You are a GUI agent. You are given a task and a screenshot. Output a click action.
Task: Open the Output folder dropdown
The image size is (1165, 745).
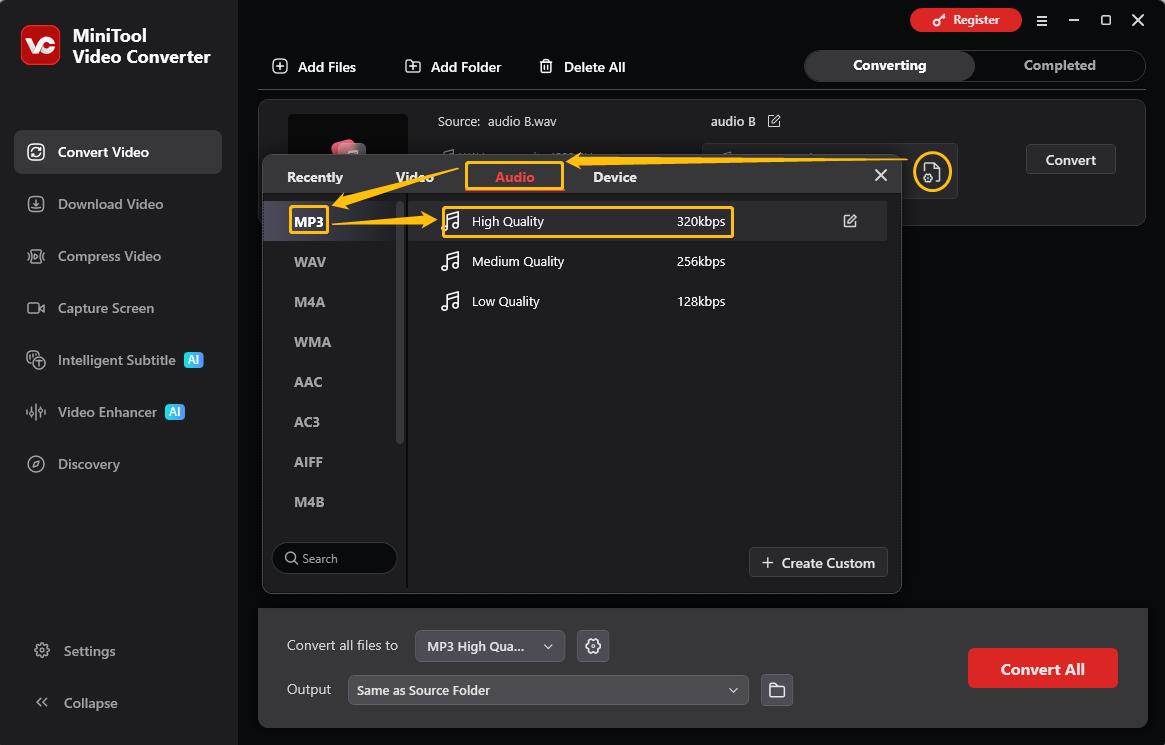click(548, 690)
